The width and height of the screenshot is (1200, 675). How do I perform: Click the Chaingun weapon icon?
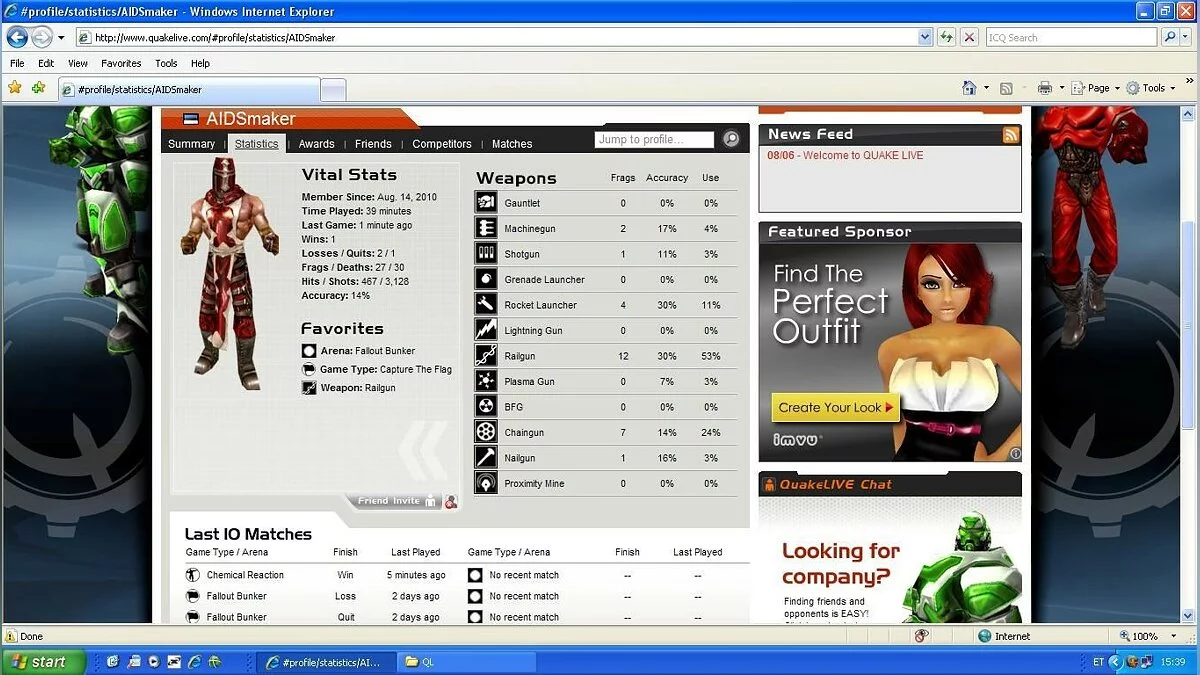[486, 433]
